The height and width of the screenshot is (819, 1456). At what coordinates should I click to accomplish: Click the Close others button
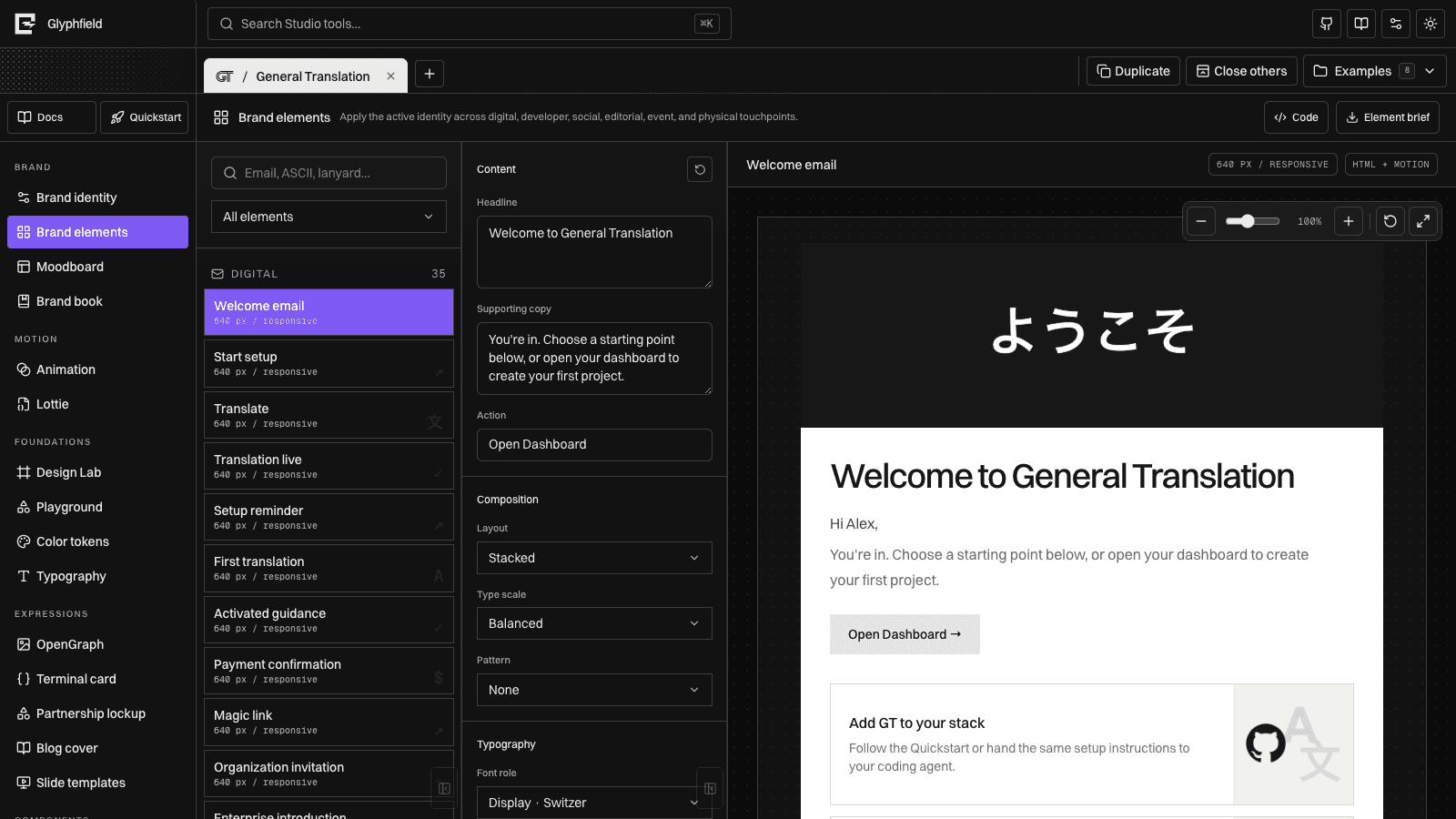(x=1241, y=71)
